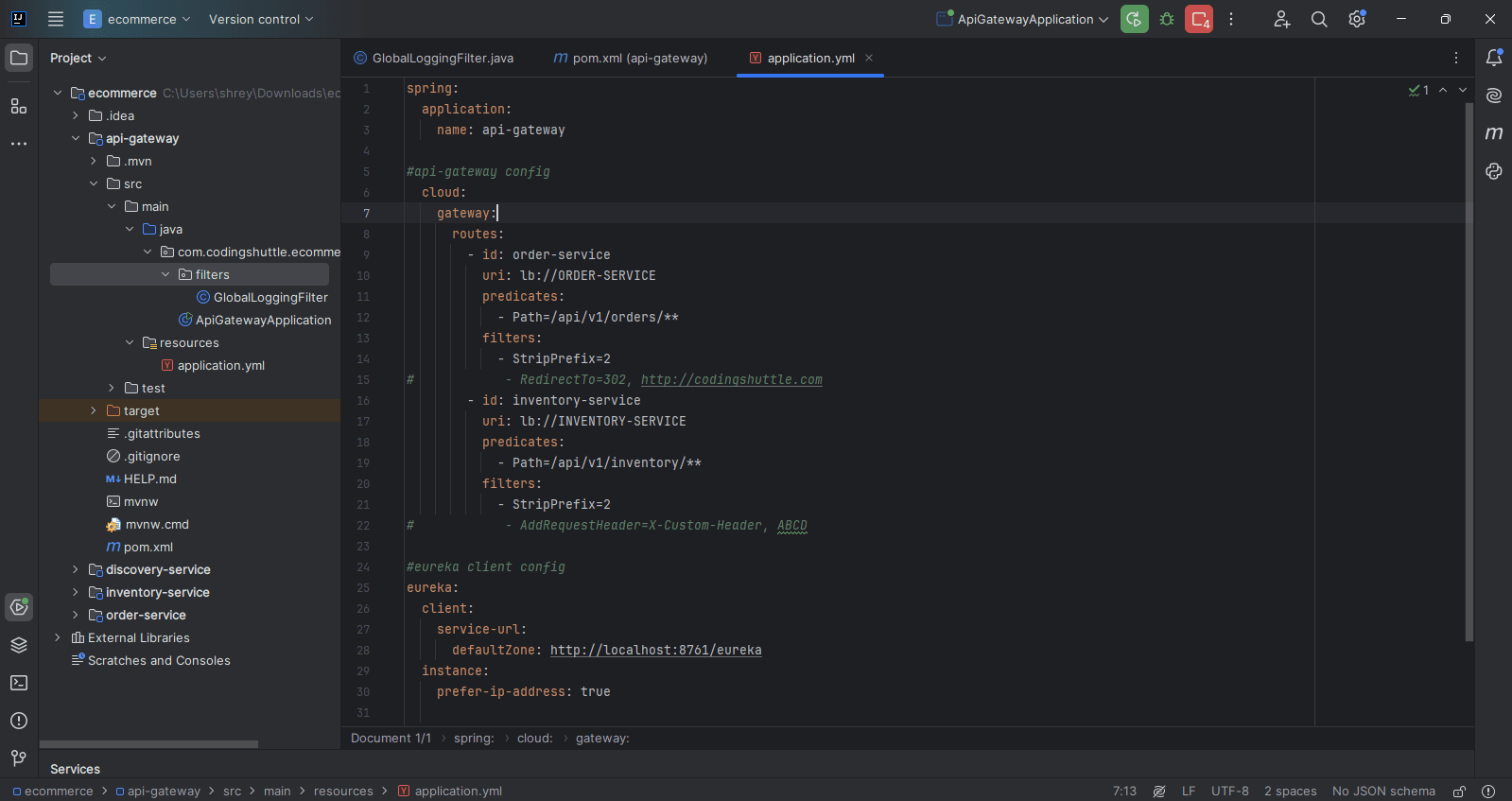This screenshot has width=1512, height=801.
Task: Open Python packages style icon on right bar
Action: tap(1494, 171)
